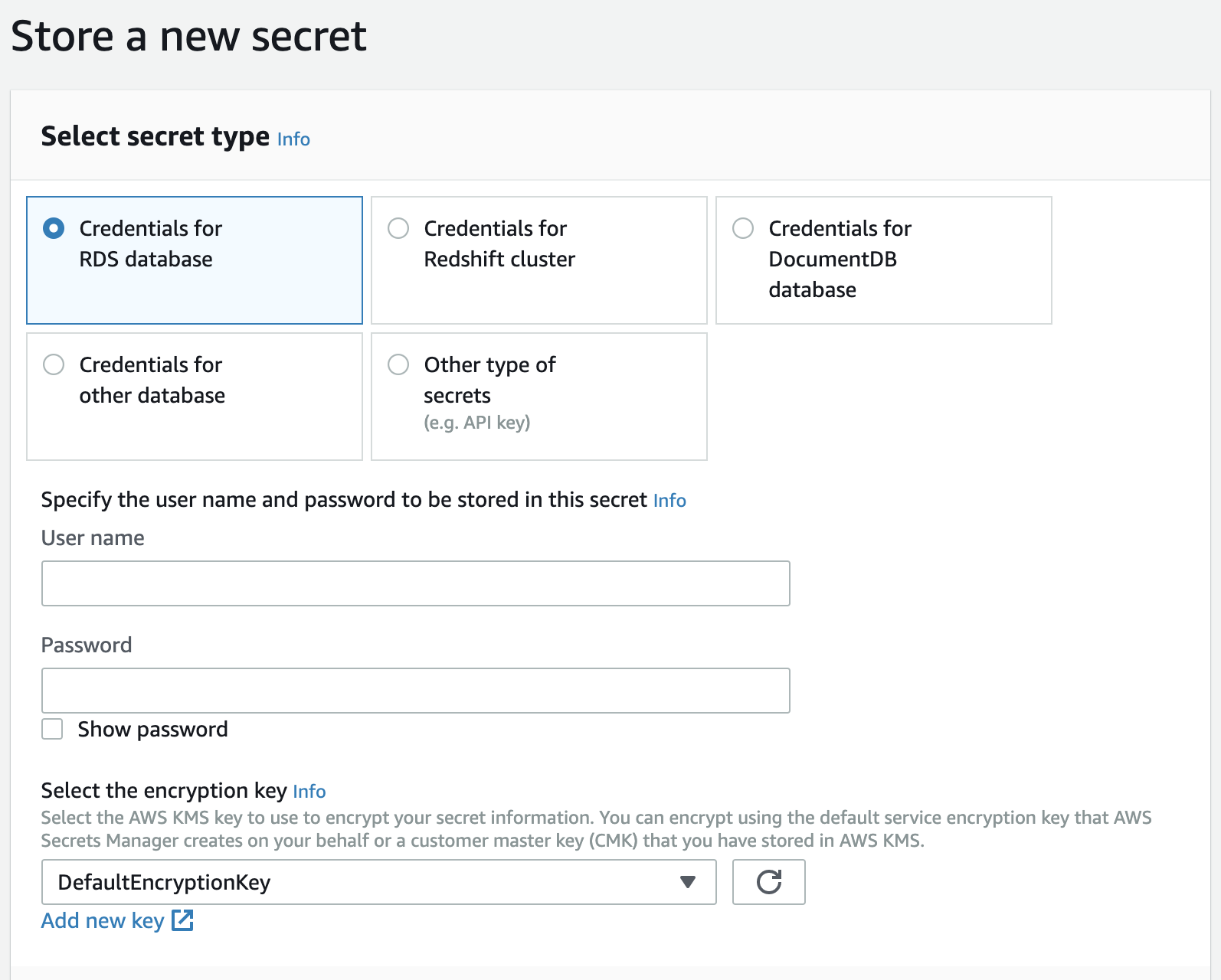Select Other type of secrets radio
The width and height of the screenshot is (1221, 980).
pos(398,364)
